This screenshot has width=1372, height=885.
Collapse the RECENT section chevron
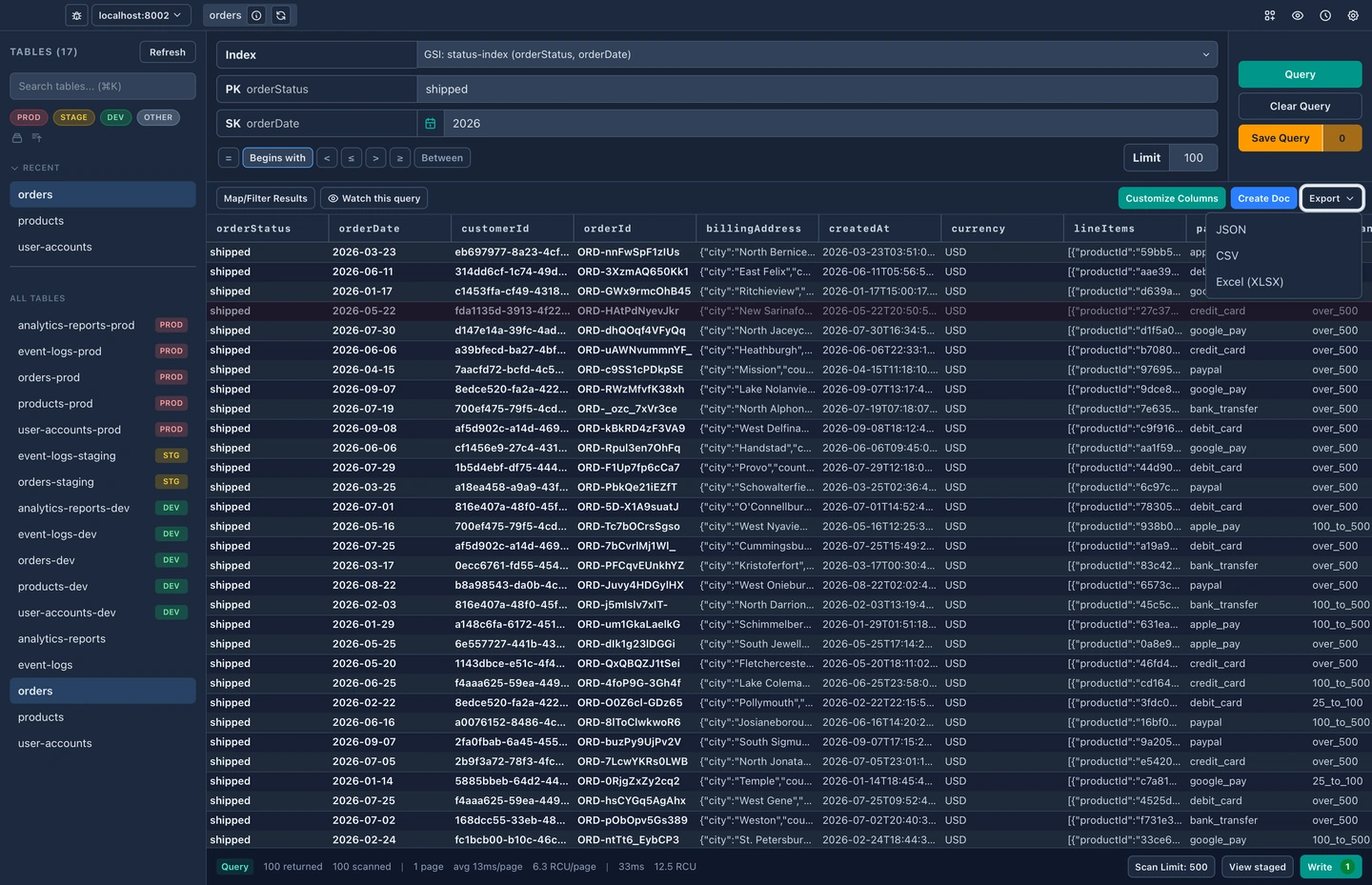coord(15,168)
